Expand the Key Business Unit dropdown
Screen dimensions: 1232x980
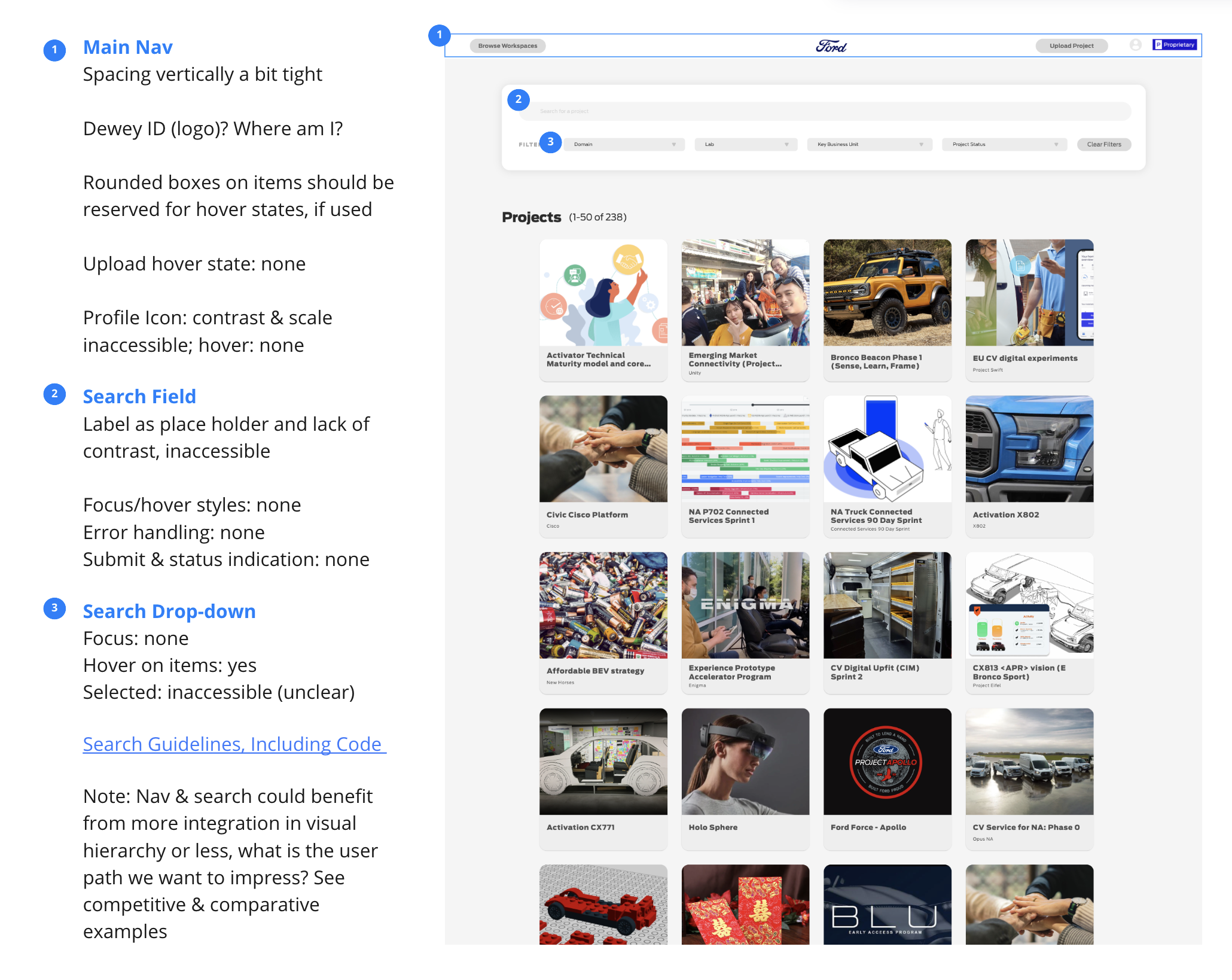[870, 144]
